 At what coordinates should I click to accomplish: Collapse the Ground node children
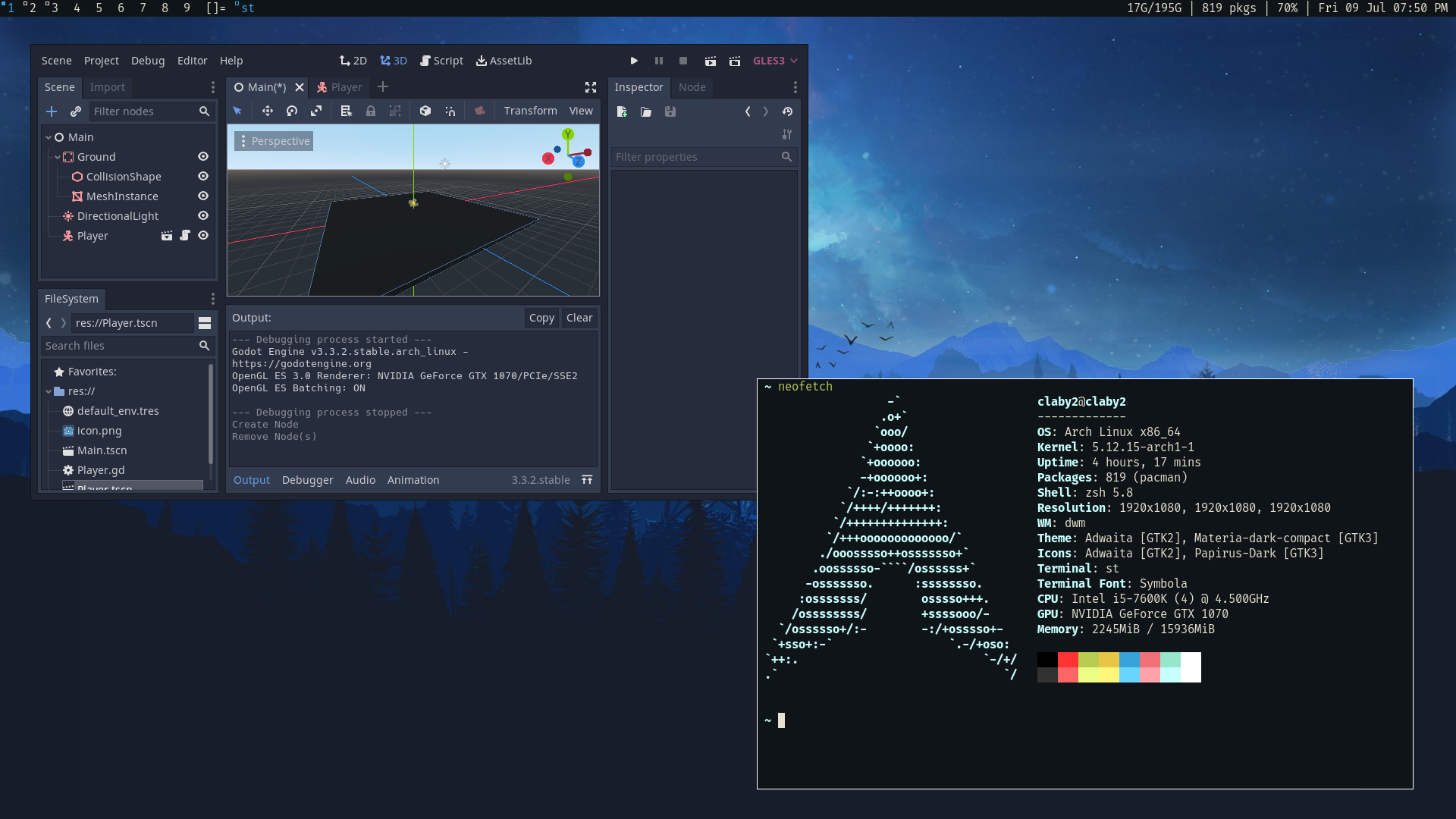tap(58, 157)
